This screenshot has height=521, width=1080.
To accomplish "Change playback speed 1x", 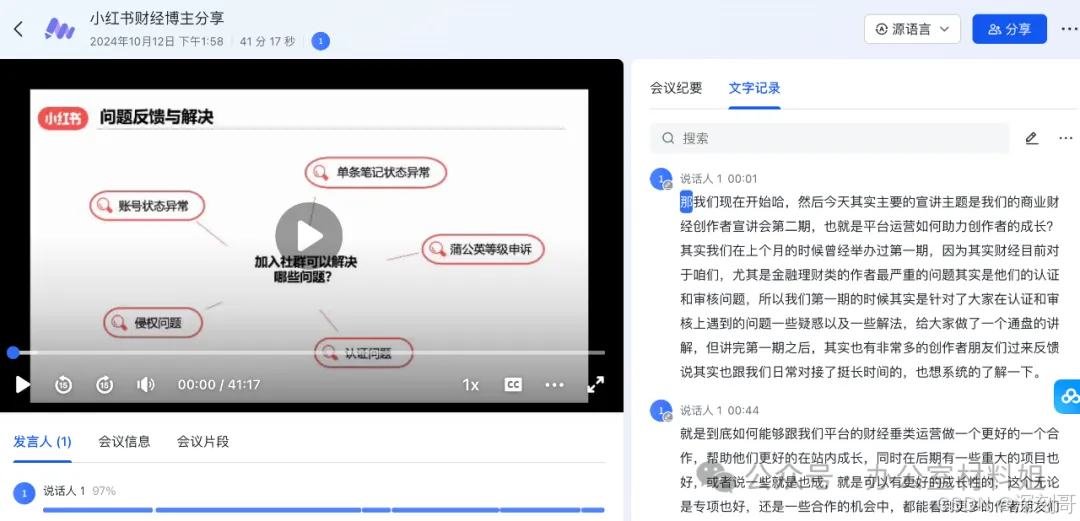I will click(x=470, y=385).
